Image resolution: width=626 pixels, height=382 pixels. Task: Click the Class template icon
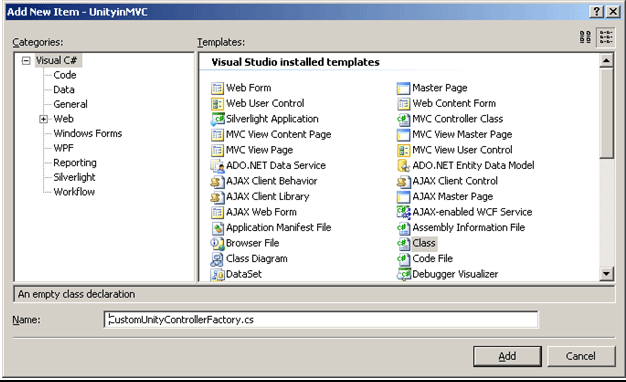(403, 243)
